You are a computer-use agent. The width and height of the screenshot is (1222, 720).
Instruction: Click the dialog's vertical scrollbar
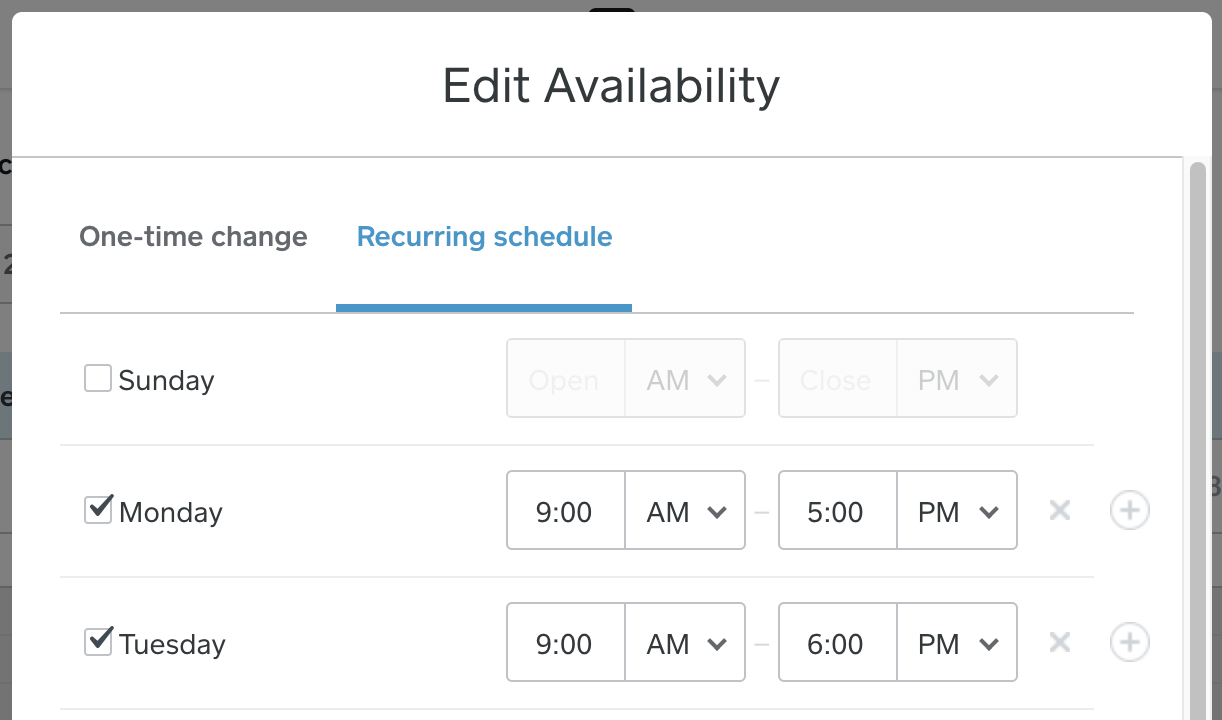[1197, 440]
